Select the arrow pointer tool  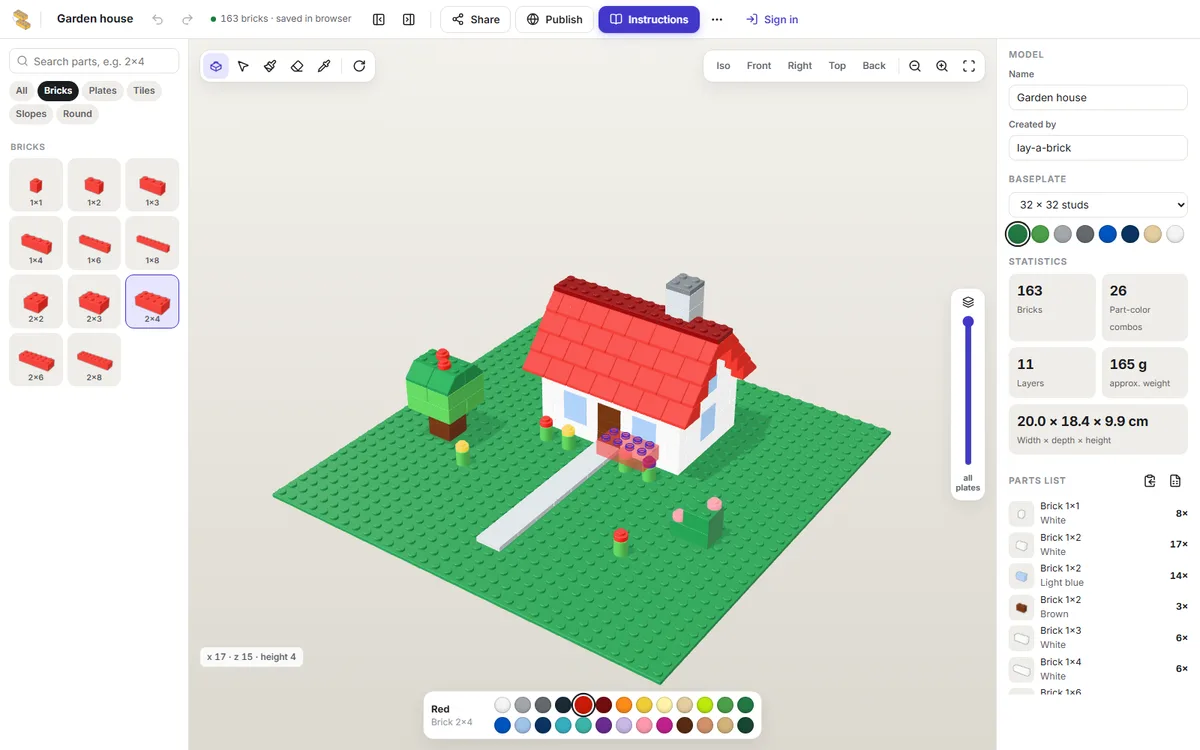(x=243, y=66)
